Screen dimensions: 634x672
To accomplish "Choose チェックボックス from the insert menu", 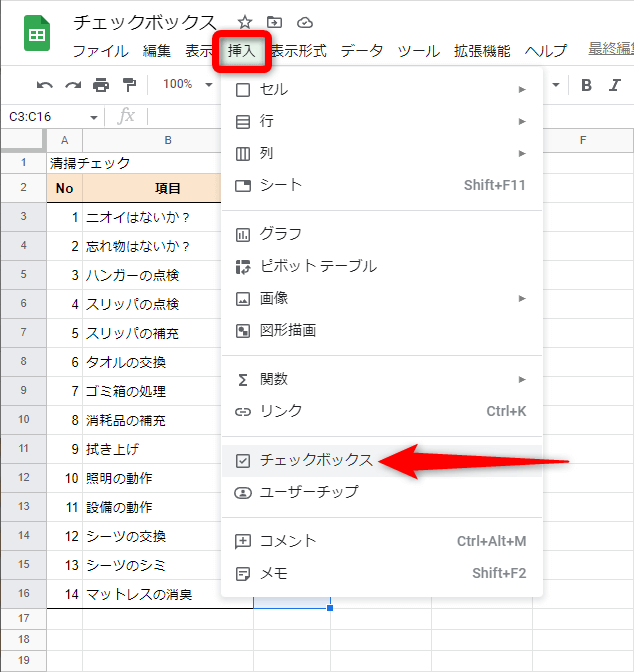I will (x=382, y=461).
